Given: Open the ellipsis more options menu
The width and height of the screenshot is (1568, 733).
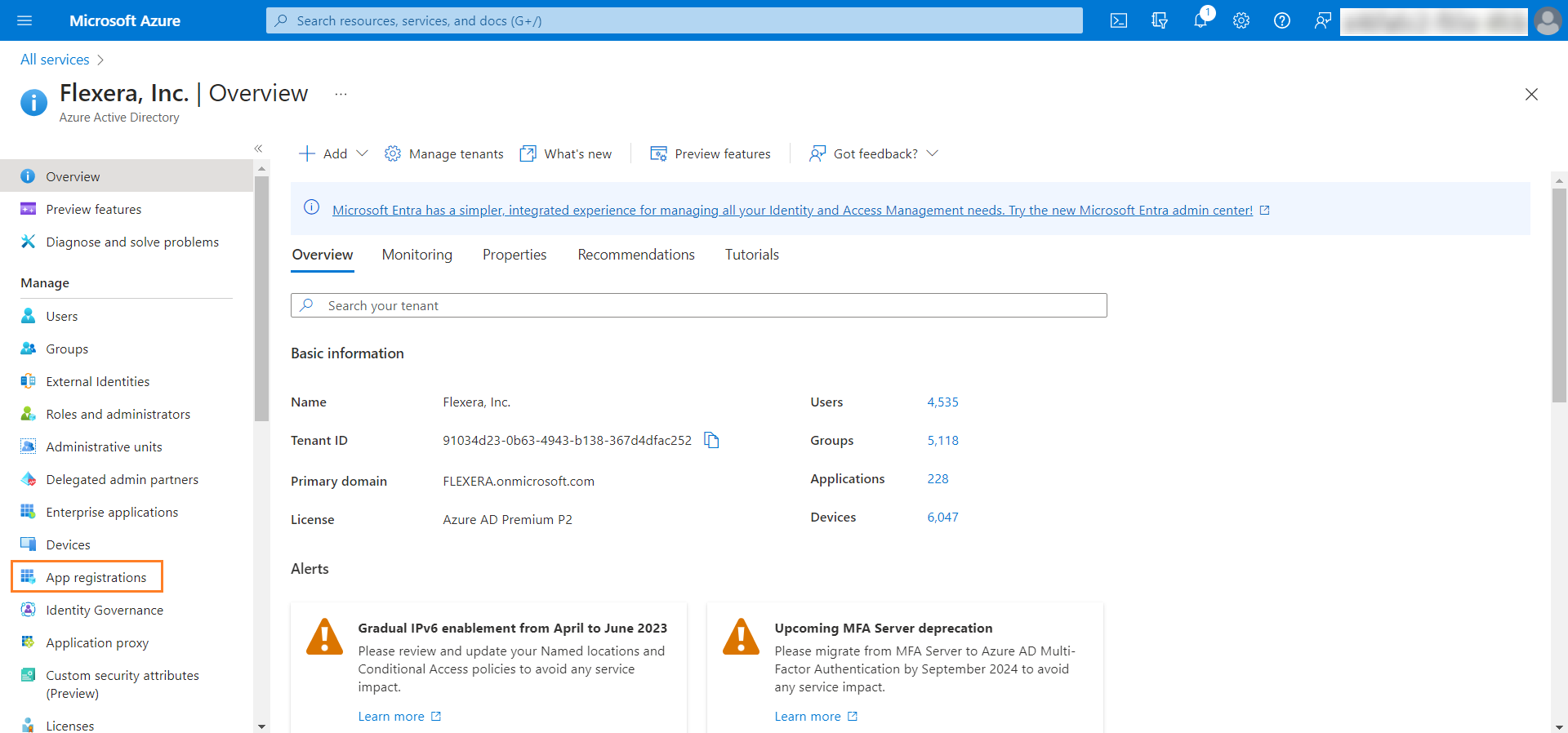Looking at the screenshot, I should tap(341, 94).
